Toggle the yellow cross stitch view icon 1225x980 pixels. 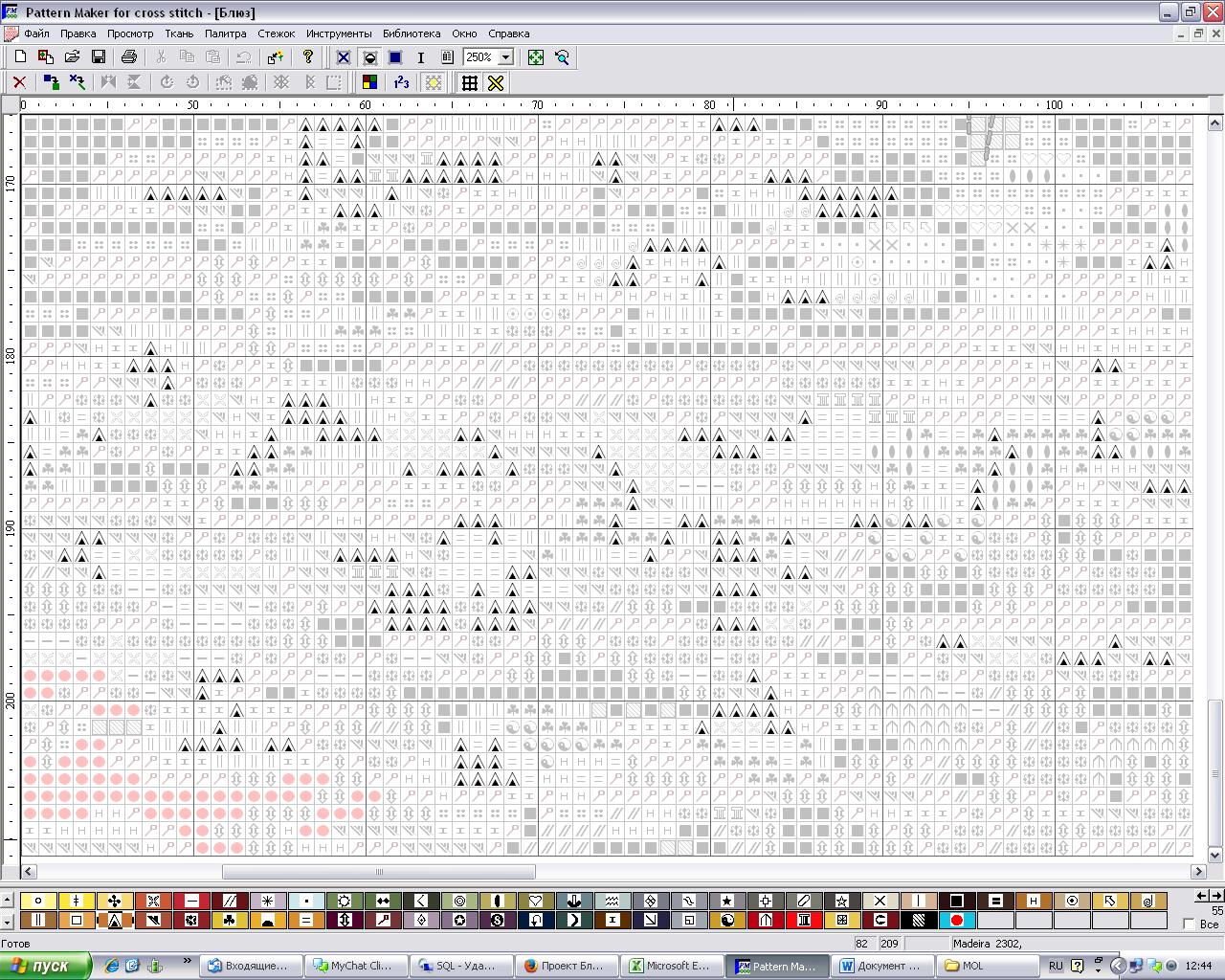pos(496,82)
